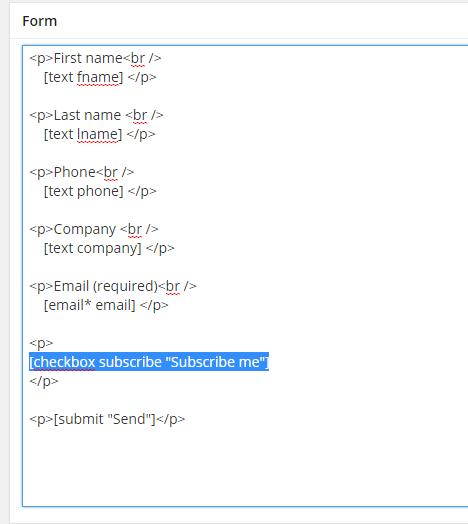Click the Company label text

click(85, 230)
